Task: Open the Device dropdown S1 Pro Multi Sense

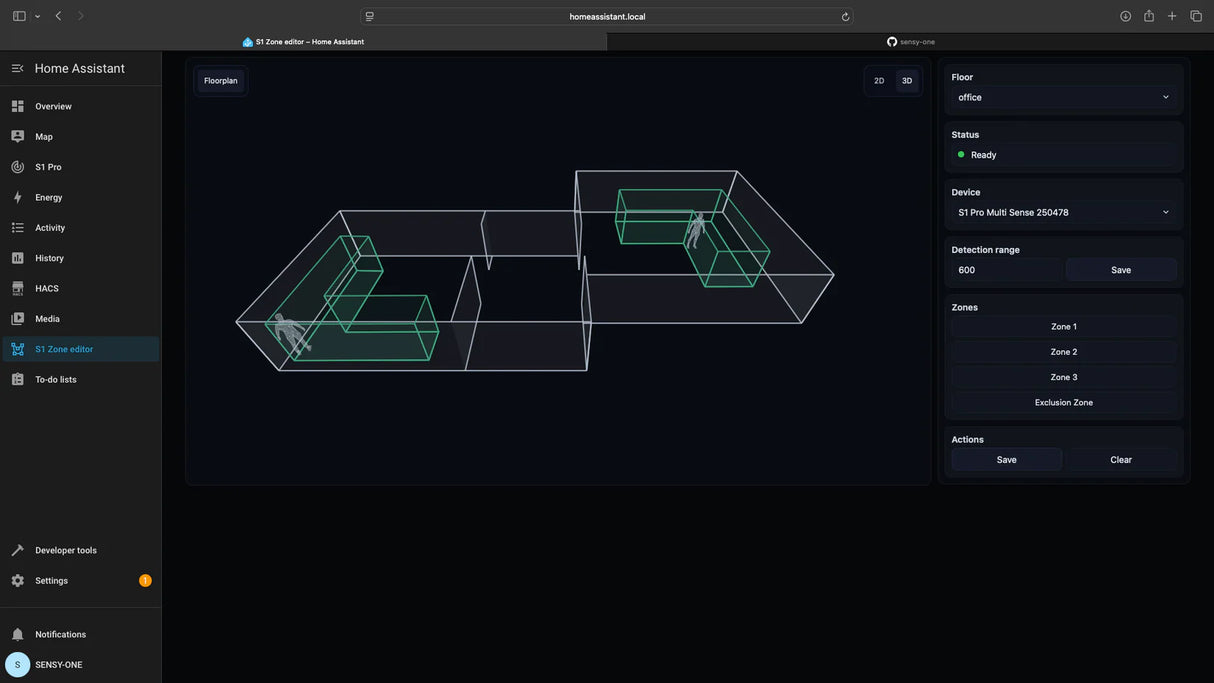Action: 1063,212
